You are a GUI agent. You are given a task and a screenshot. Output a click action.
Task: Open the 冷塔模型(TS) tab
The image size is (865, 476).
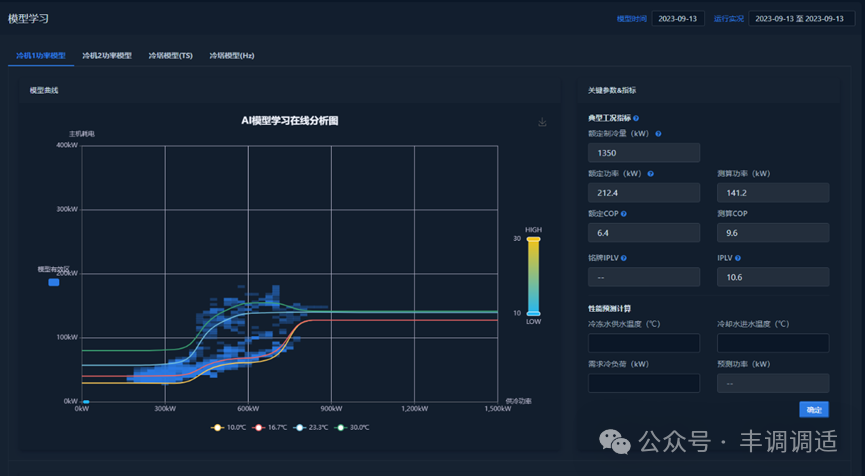coord(170,56)
